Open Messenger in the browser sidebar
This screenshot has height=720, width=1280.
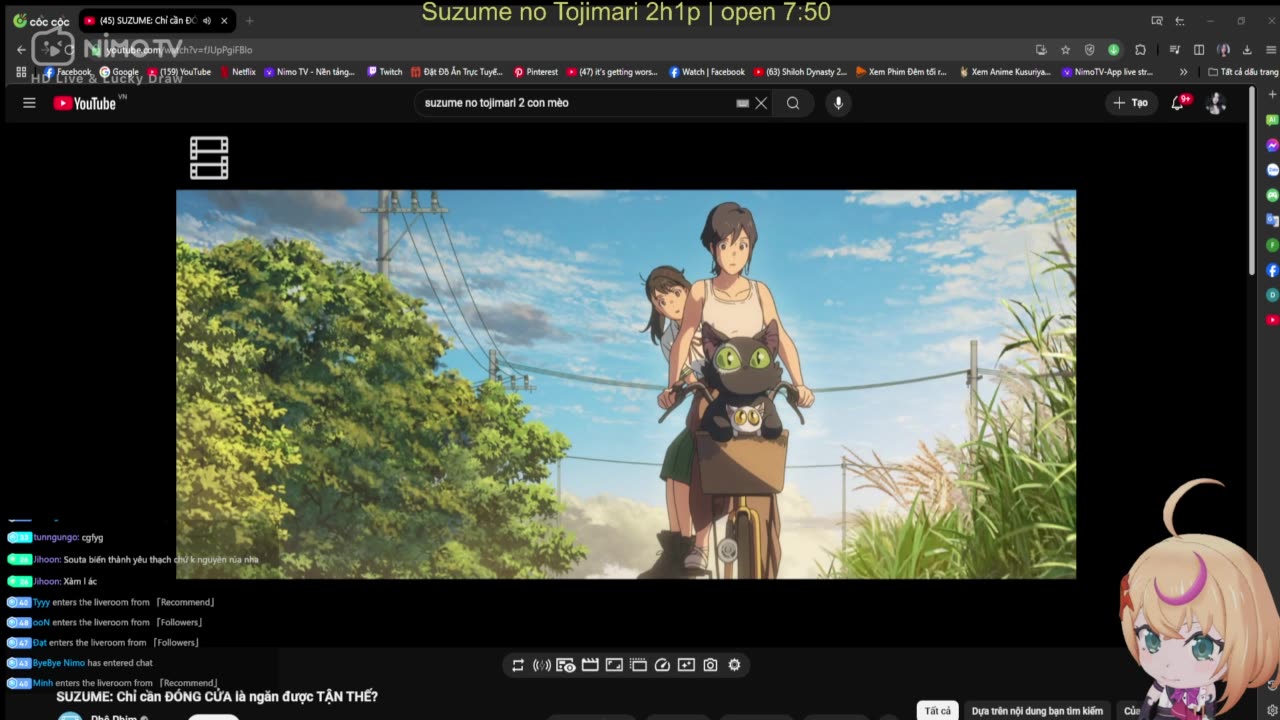(1272, 145)
